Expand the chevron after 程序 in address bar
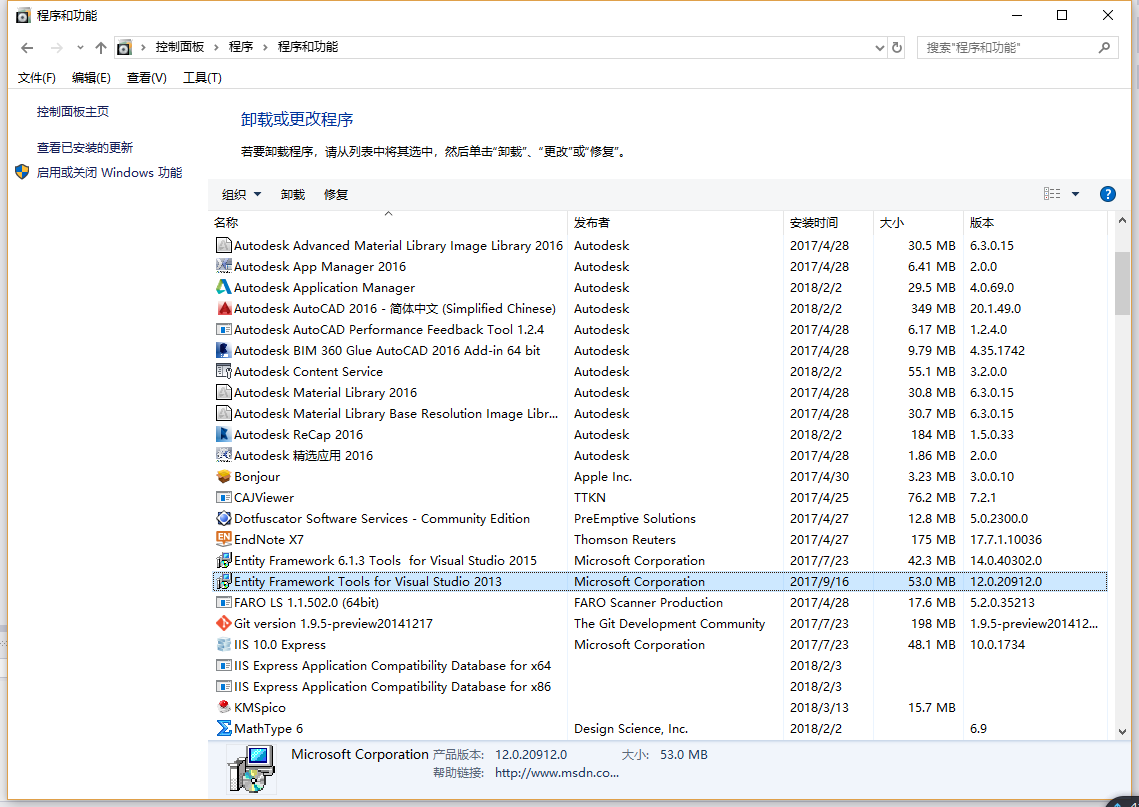The width and height of the screenshot is (1139, 807). tap(266, 47)
